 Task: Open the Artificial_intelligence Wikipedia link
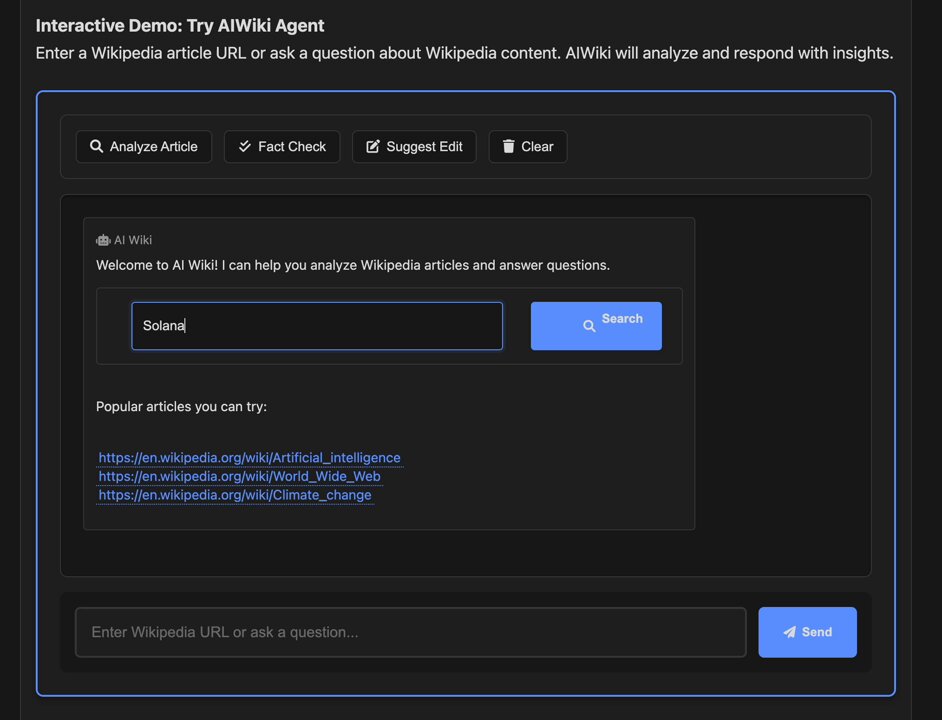point(249,458)
